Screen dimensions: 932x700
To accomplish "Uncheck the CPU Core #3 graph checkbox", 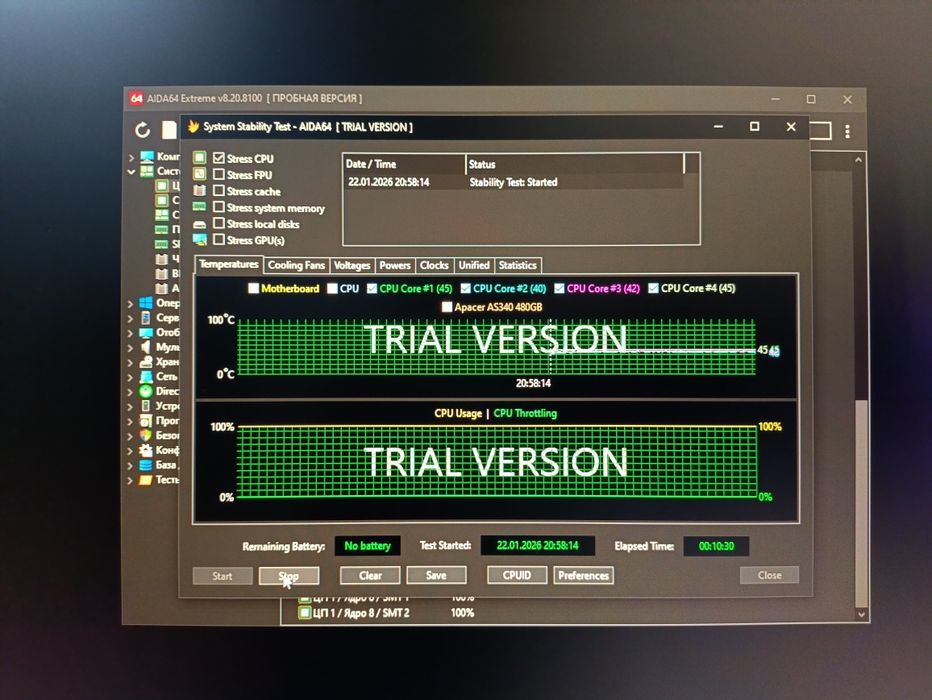I will coord(559,288).
